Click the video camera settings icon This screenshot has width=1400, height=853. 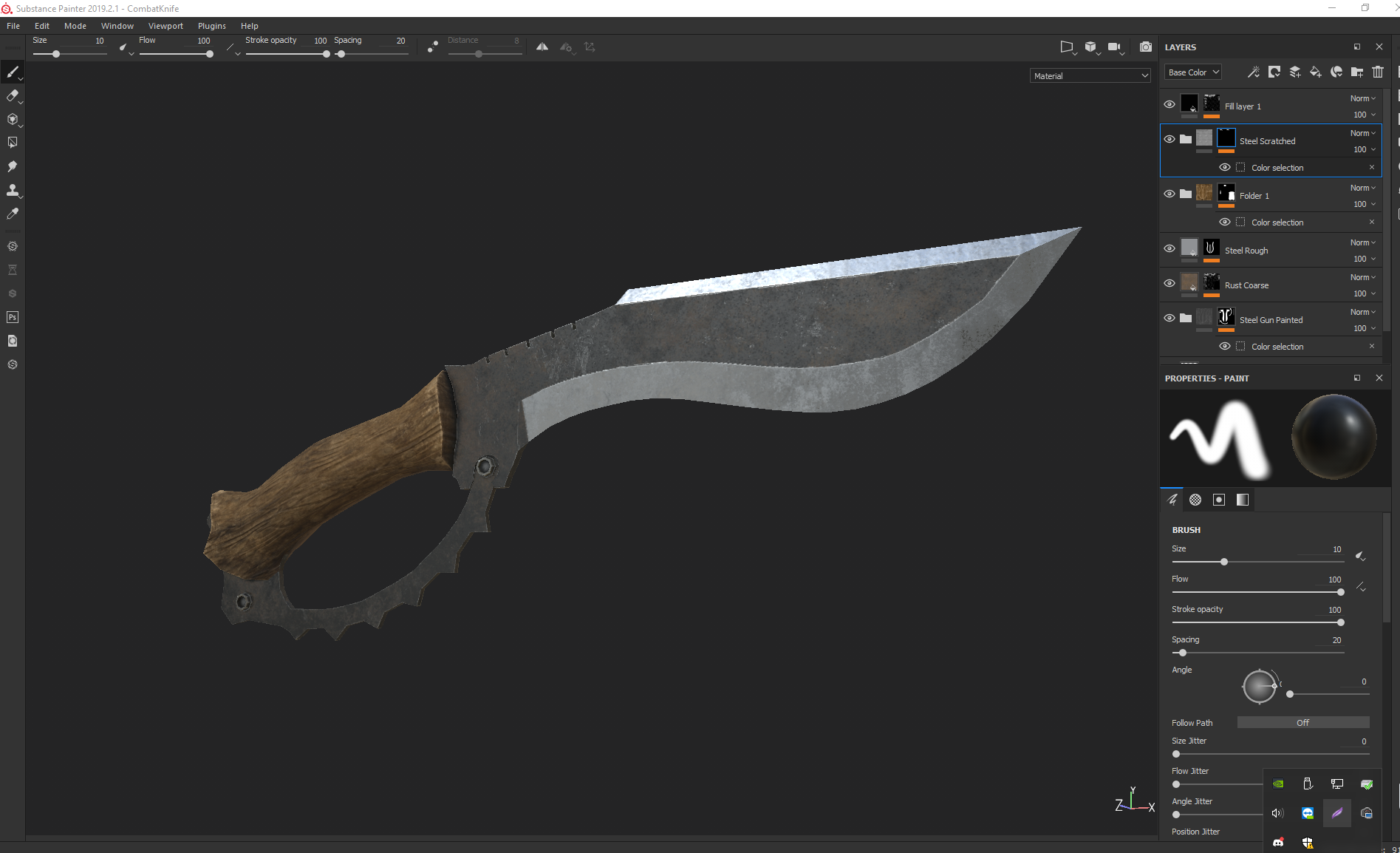[x=1115, y=47]
